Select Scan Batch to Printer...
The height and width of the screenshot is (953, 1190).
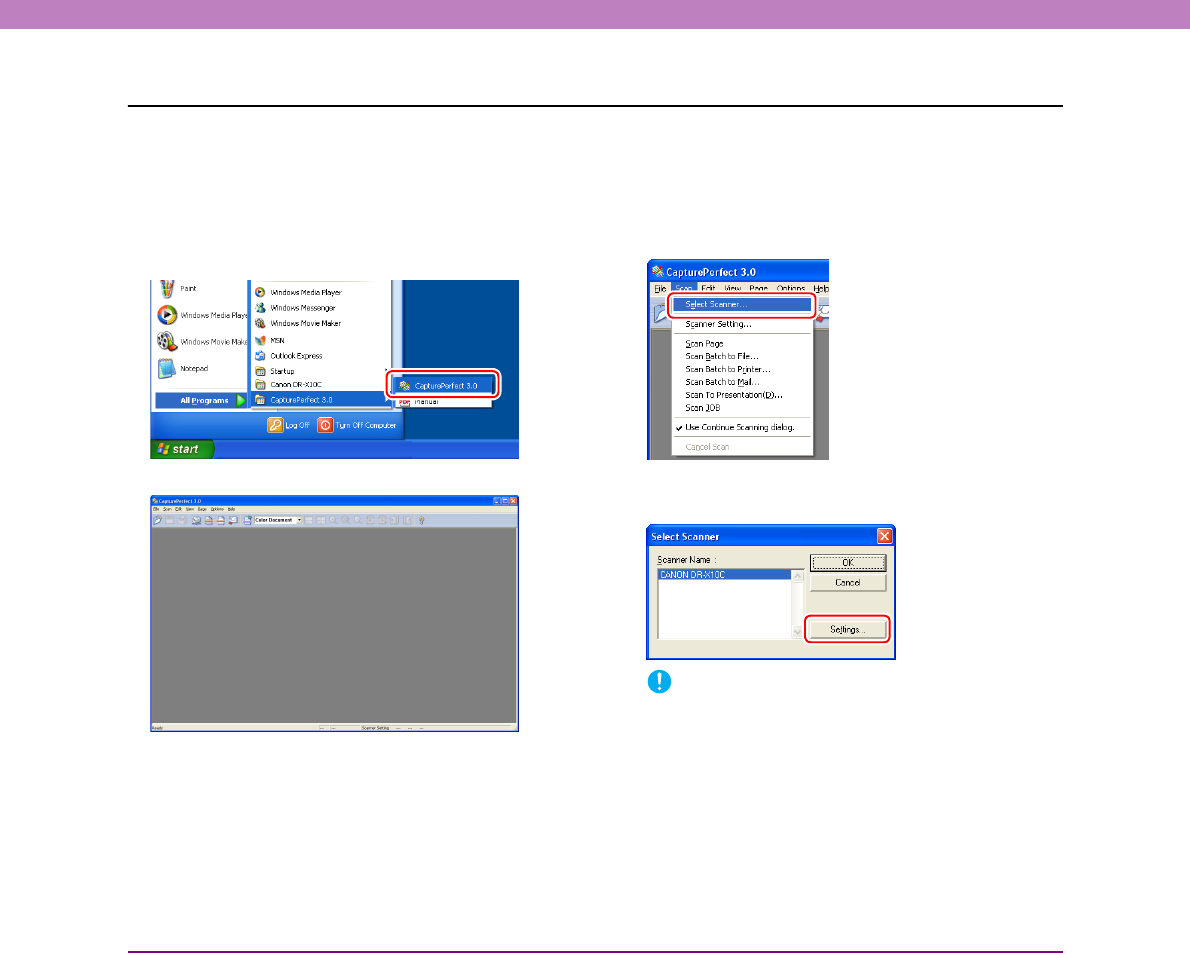(x=741, y=370)
